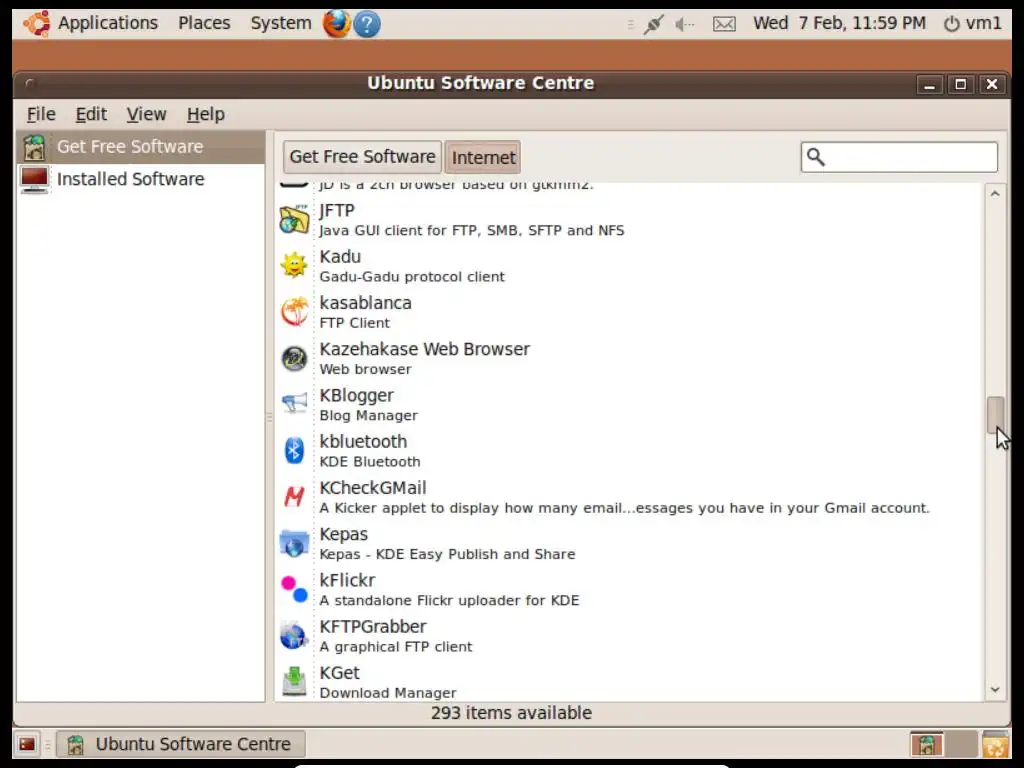This screenshot has width=1024, height=768.
Task: Click the workspace switcher Software Centre icon
Action: tap(927, 744)
